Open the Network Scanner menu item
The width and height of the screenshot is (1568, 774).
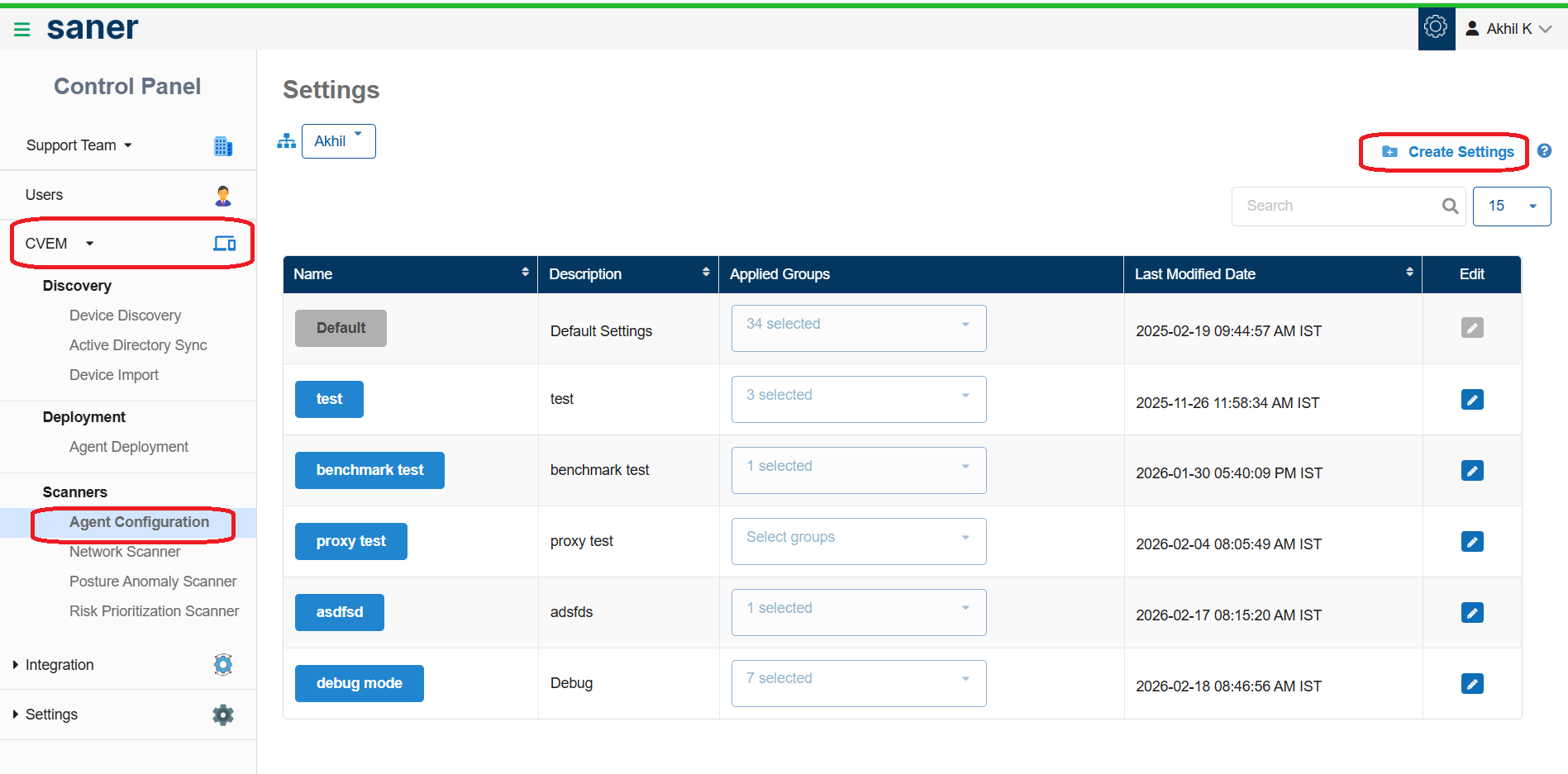(125, 552)
